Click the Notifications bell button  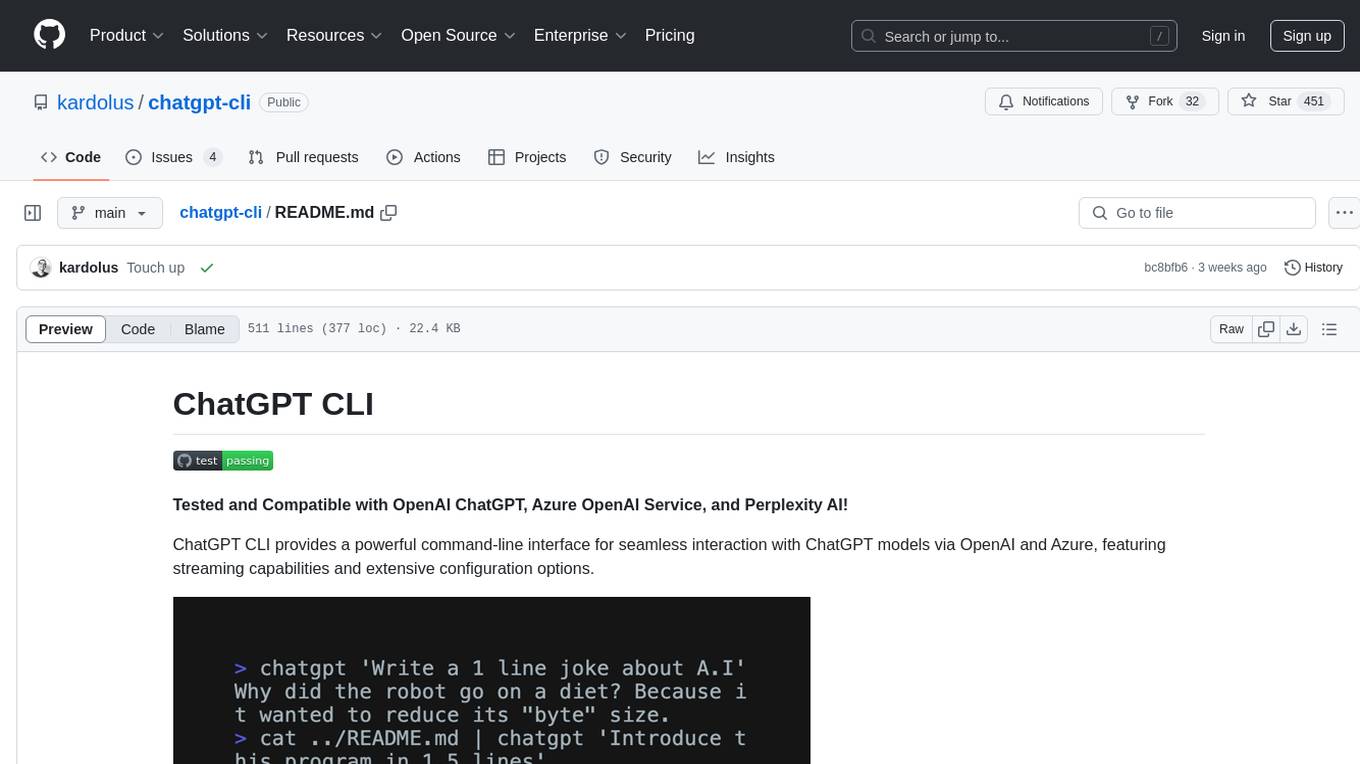point(1044,101)
